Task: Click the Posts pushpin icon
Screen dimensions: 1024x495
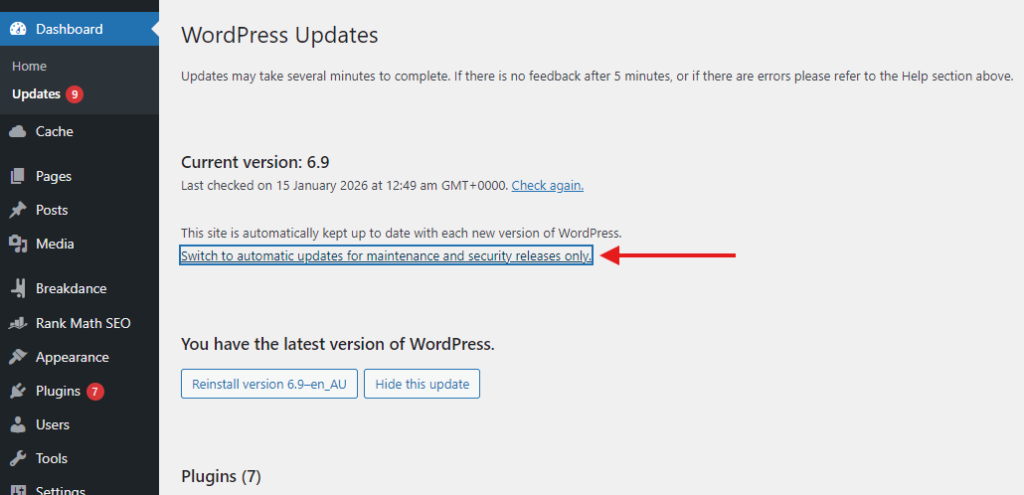Action: point(17,210)
